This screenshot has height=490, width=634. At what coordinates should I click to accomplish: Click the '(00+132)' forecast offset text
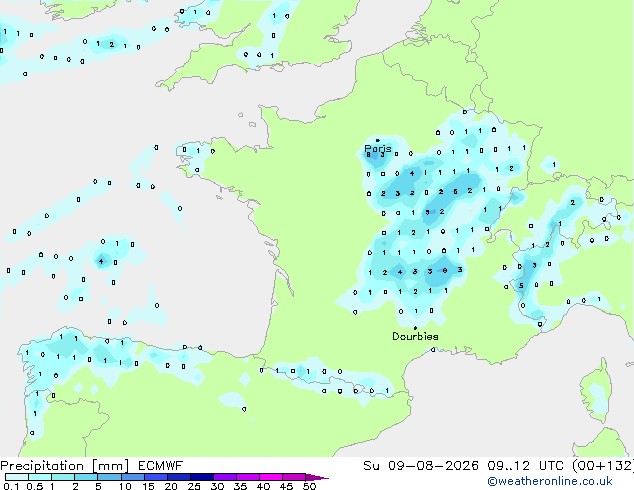(x=603, y=466)
